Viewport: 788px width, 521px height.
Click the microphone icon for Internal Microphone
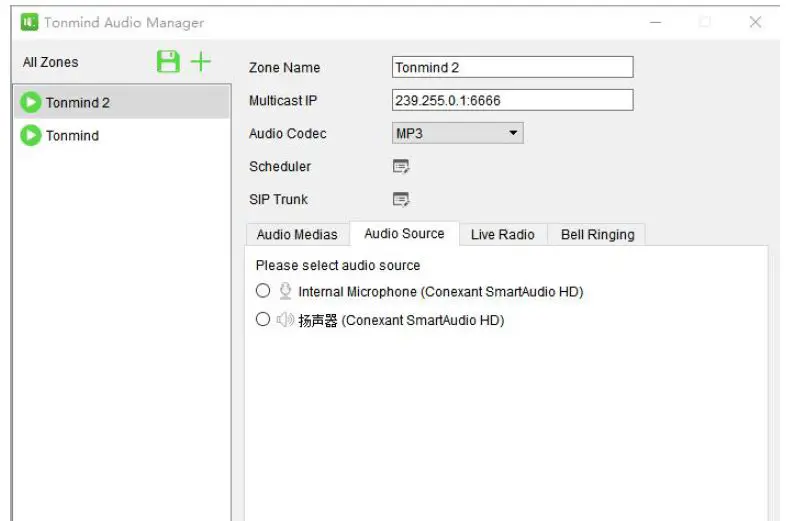(x=285, y=291)
